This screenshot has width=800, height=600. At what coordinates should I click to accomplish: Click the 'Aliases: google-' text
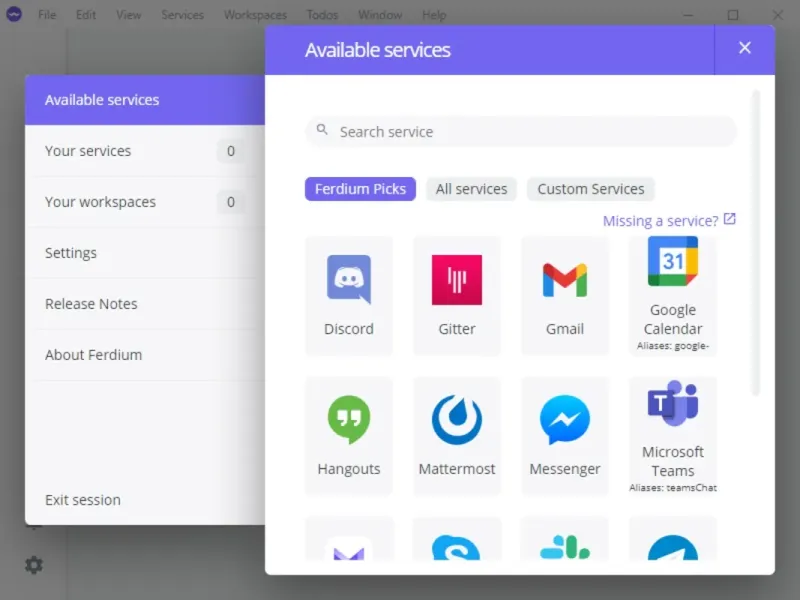[x=672, y=346]
